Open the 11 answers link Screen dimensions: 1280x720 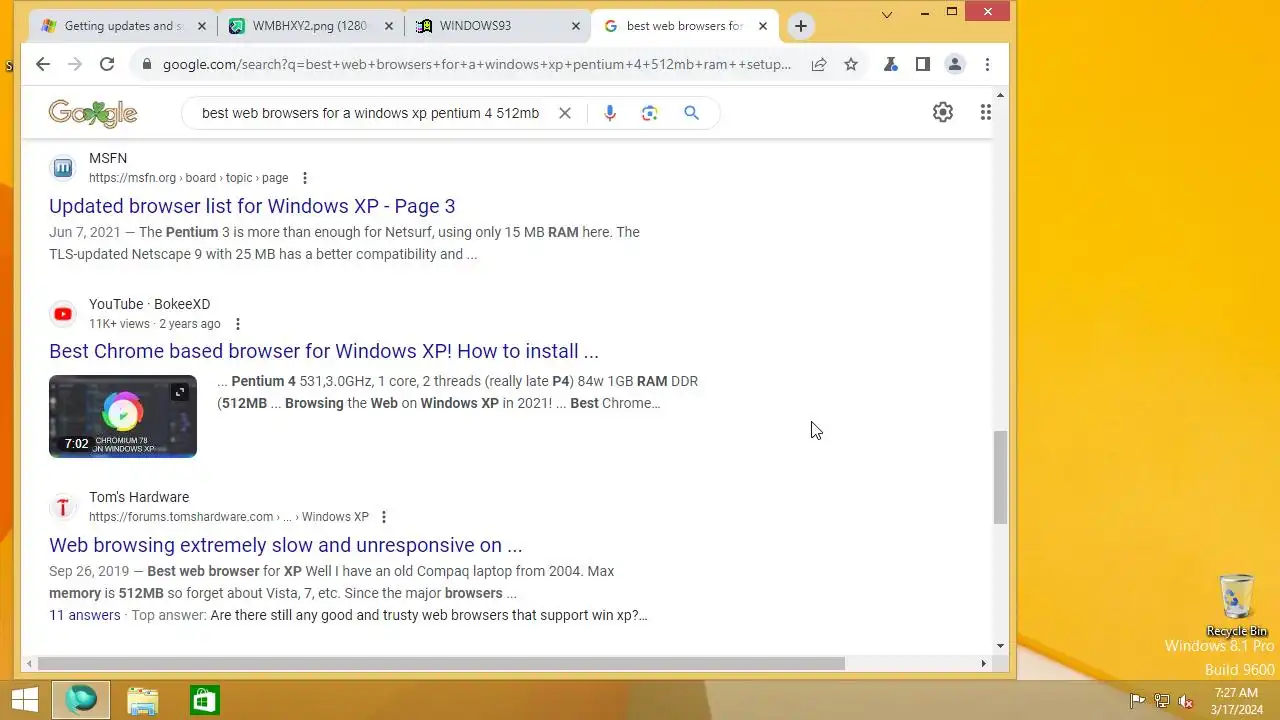[x=85, y=615]
